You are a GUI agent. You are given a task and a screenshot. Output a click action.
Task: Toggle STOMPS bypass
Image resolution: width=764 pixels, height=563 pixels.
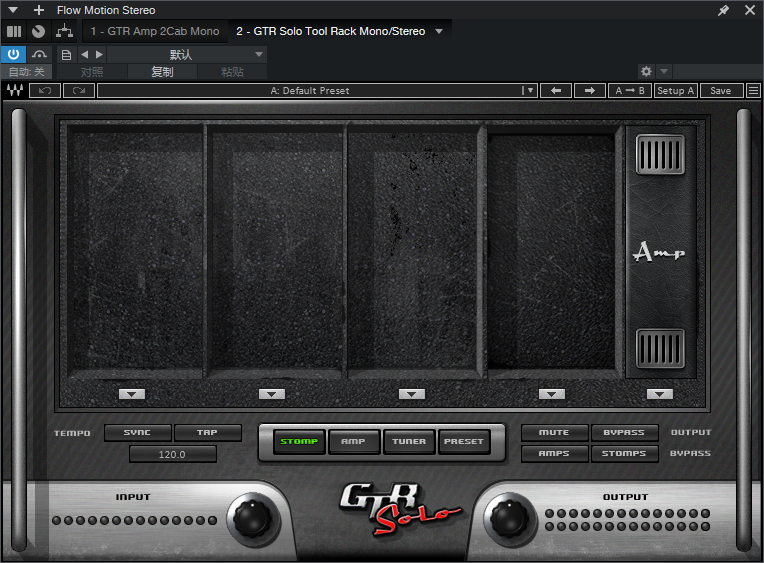pos(624,453)
